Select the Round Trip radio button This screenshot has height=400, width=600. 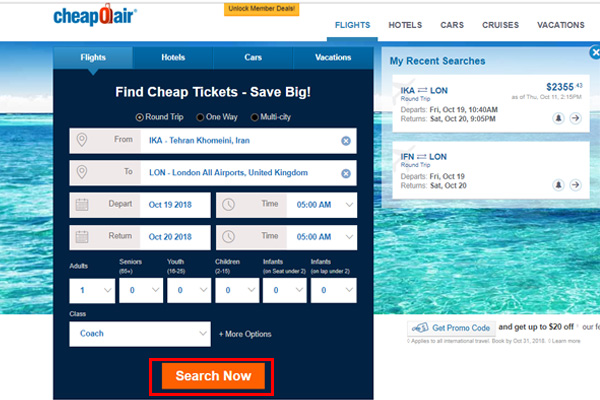pos(140,117)
